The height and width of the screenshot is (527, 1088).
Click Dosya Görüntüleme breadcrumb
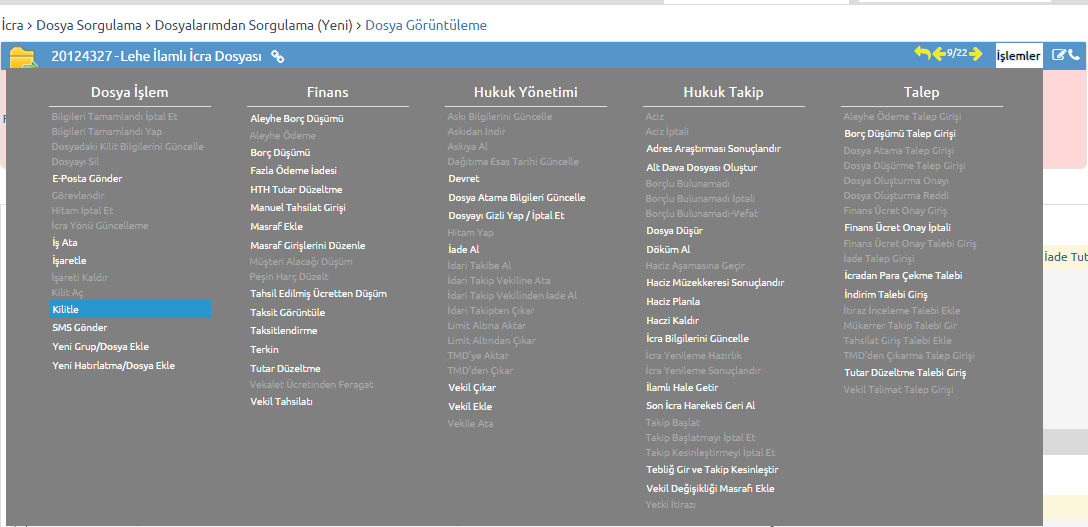426,26
